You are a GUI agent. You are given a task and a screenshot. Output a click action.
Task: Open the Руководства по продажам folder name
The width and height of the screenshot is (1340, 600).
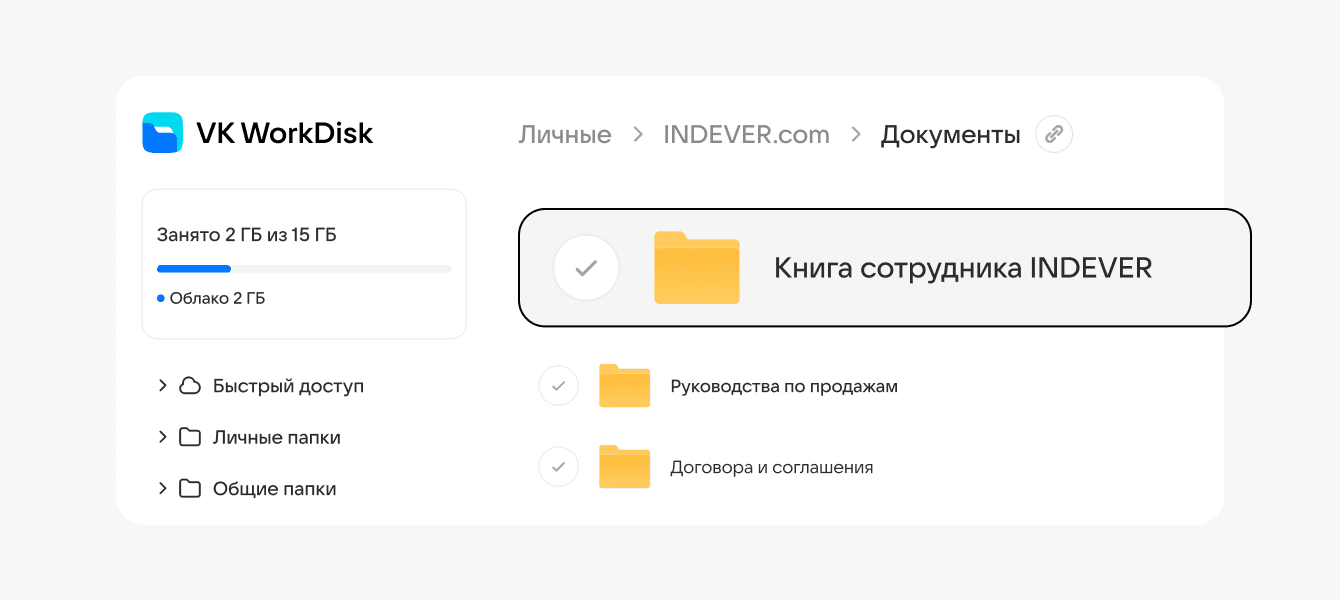[x=784, y=387]
